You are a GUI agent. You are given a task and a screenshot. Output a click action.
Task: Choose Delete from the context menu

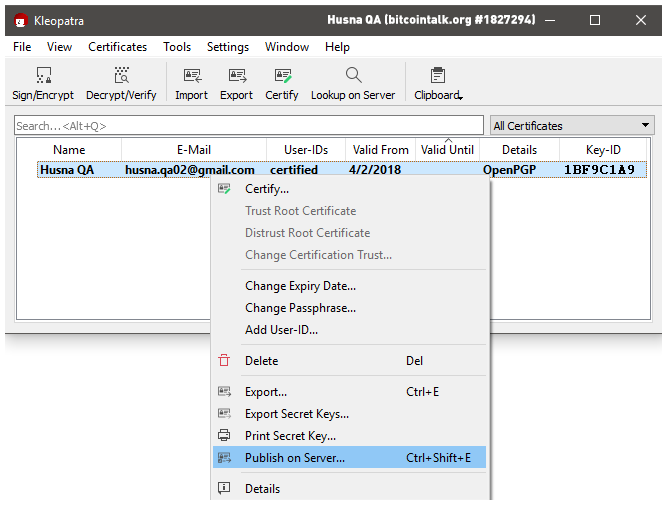pyautogui.click(x=349, y=361)
